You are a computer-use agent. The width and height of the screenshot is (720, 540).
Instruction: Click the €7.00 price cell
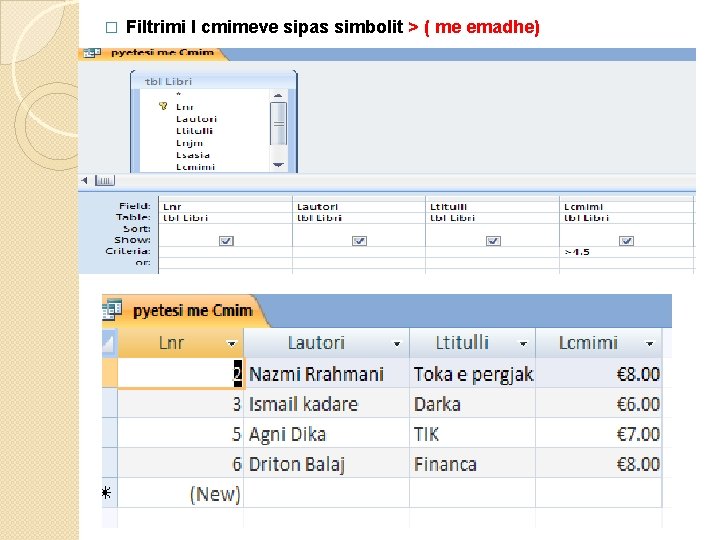598,433
